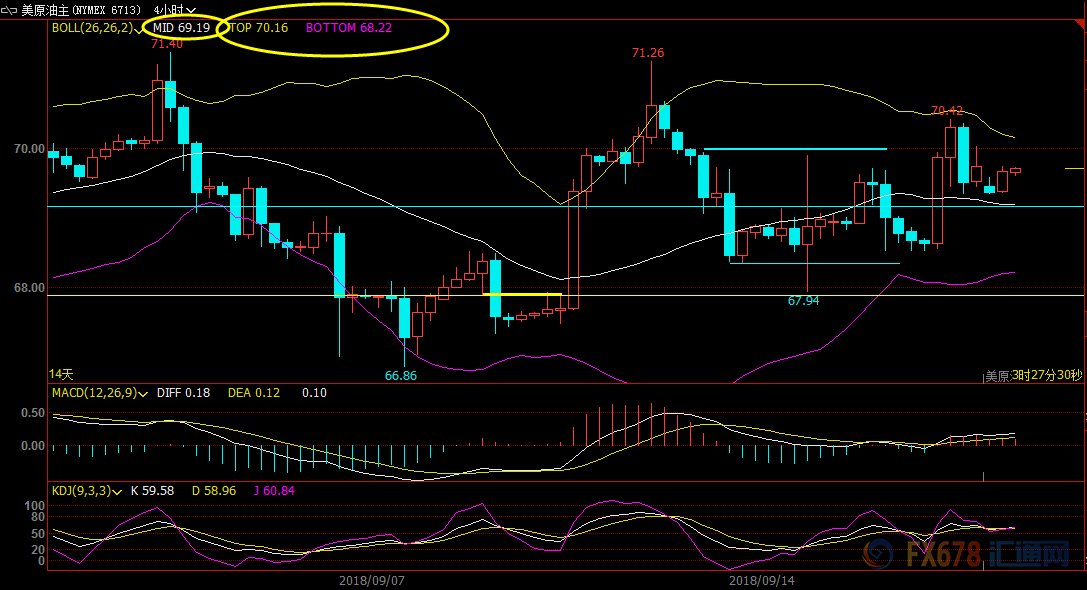Click the 0.50 MACD axis label

(x=33, y=413)
